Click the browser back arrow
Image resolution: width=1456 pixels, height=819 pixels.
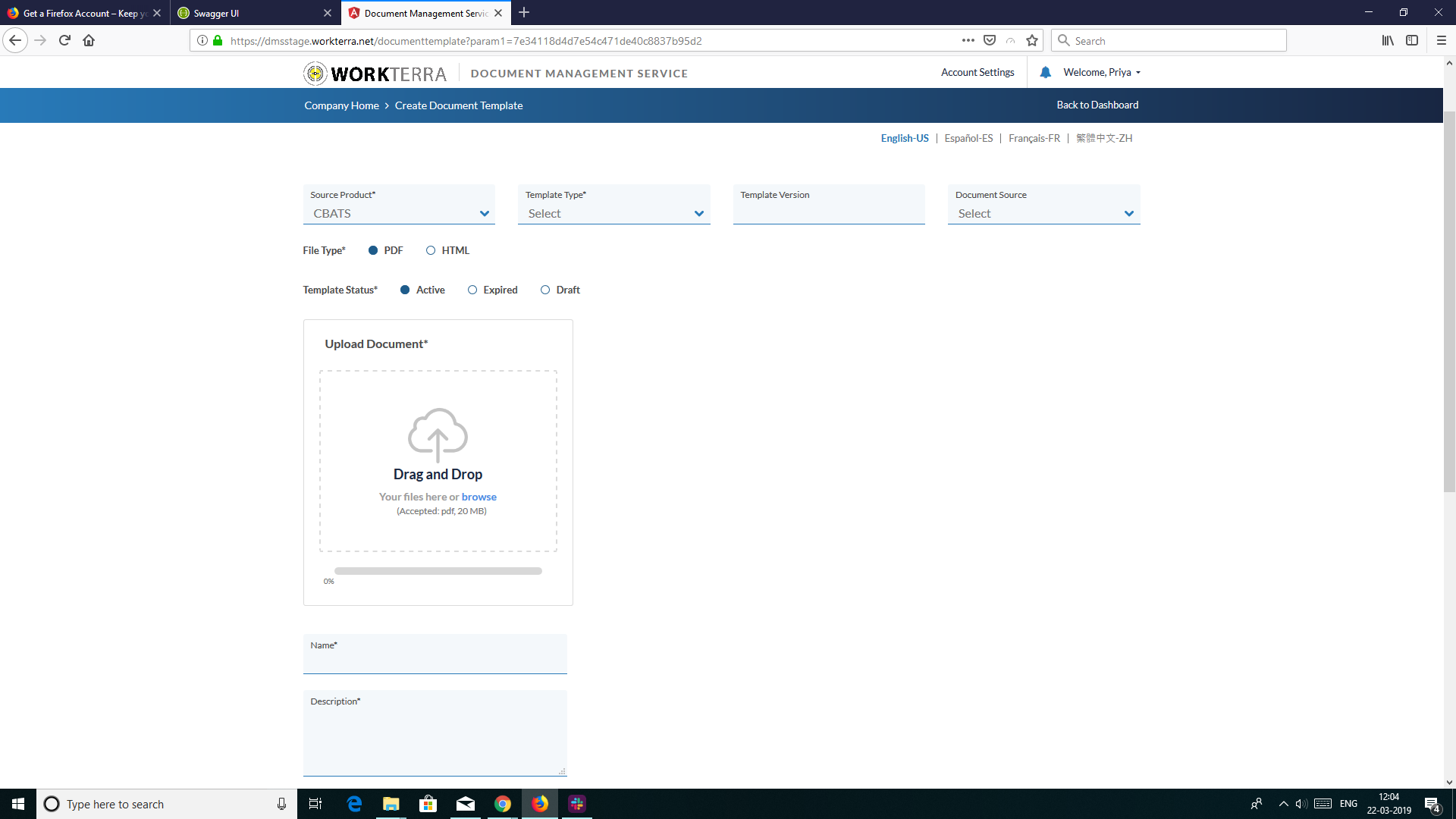[15, 40]
